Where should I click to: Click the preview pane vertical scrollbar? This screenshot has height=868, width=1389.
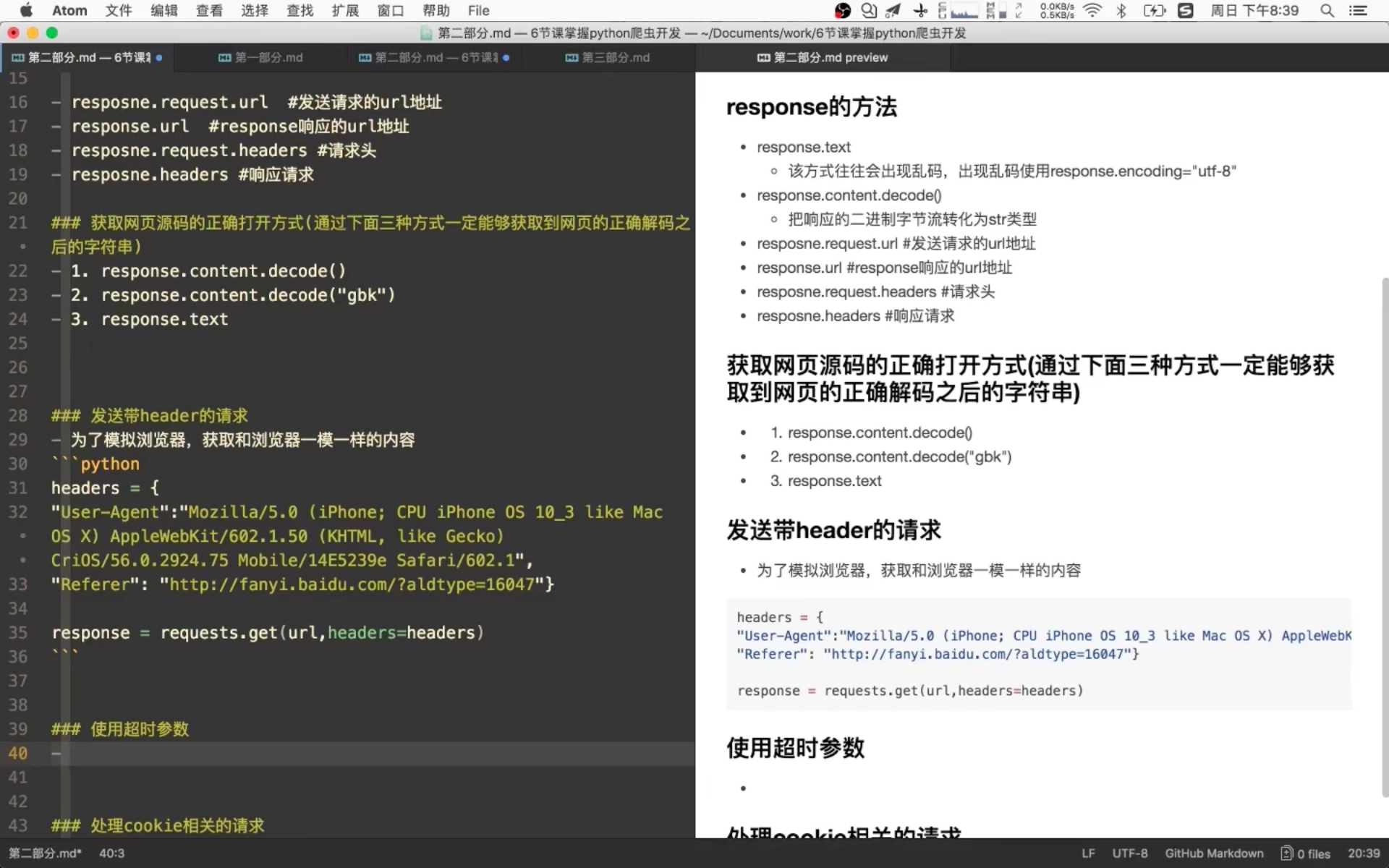pyautogui.click(x=1385, y=535)
